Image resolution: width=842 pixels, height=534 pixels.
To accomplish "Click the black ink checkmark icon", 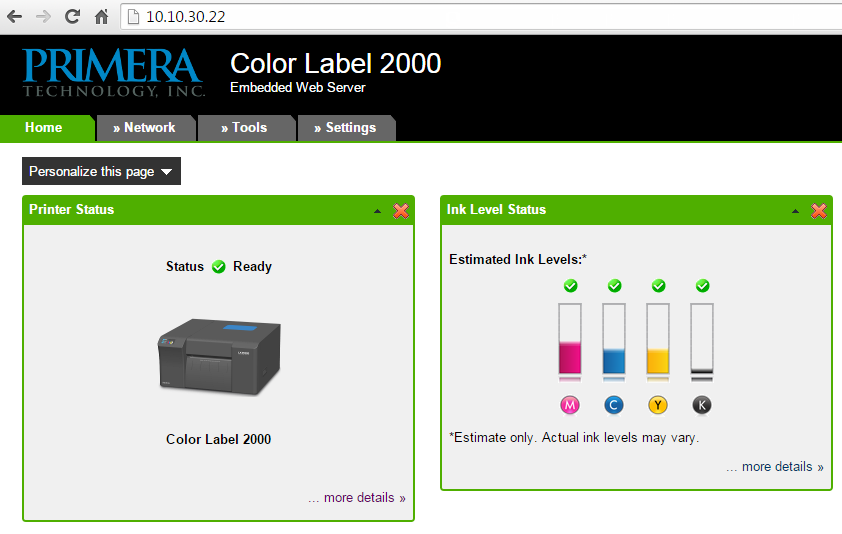I will [x=702, y=286].
